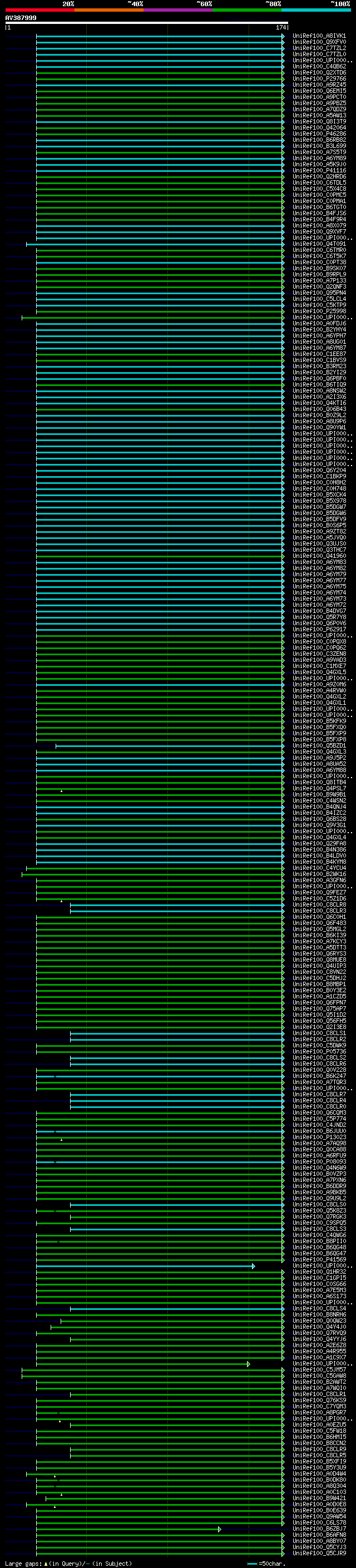This screenshot has width=356, height=1568.
Task: Select hit label UniRef100_P46286
Action: [319, 134]
